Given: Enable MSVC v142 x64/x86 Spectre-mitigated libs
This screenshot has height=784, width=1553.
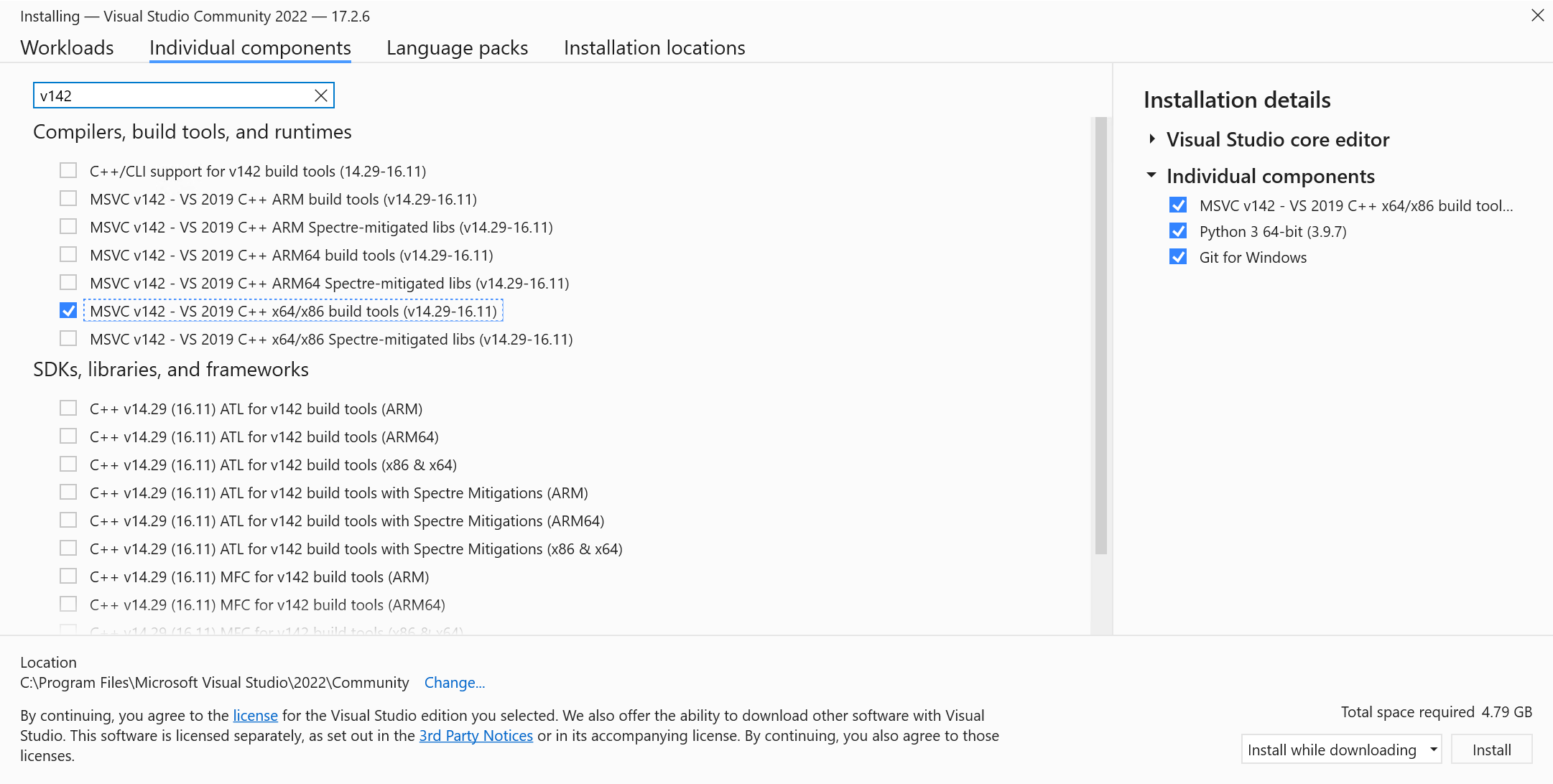Looking at the screenshot, I should tap(68, 338).
